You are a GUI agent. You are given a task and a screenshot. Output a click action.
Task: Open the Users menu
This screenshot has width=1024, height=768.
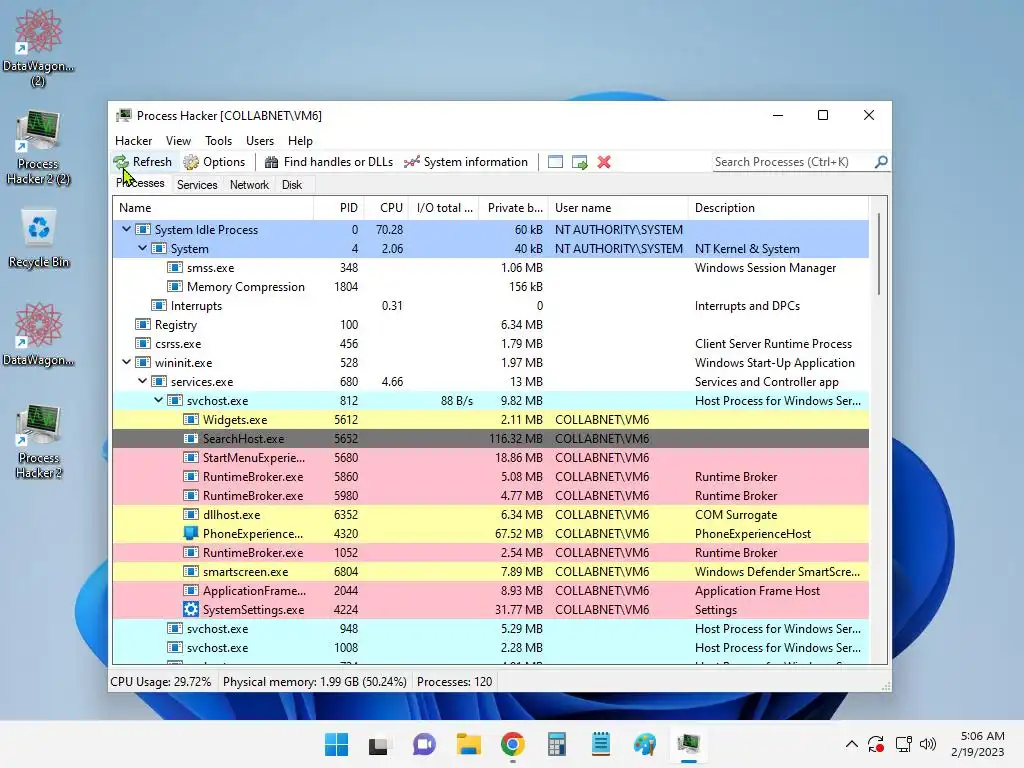point(260,140)
